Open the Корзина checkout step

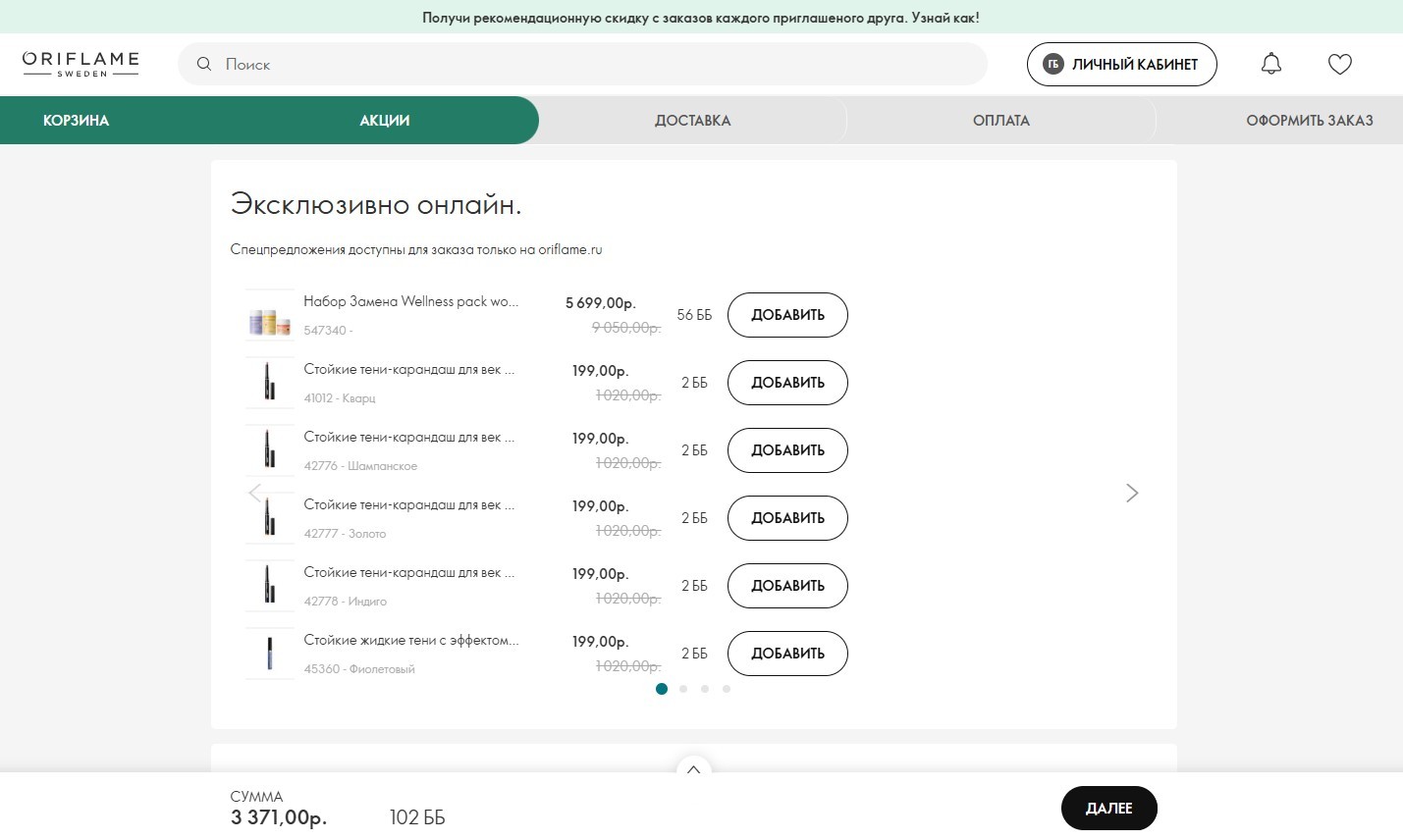tap(77, 121)
